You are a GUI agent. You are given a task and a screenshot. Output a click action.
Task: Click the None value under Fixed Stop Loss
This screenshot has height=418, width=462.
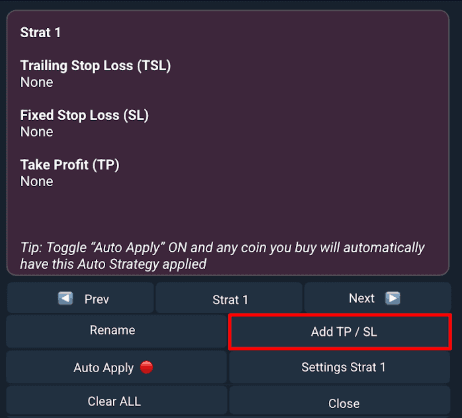click(x=37, y=132)
